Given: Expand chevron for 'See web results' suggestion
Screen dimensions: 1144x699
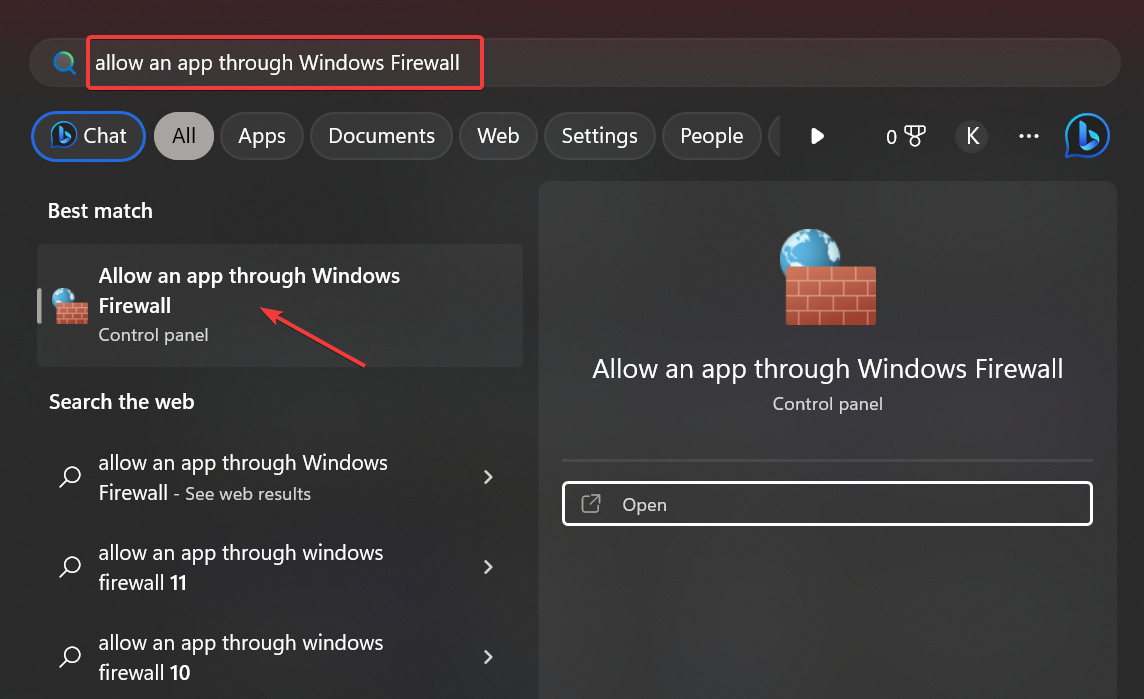Looking at the screenshot, I should tap(488, 477).
